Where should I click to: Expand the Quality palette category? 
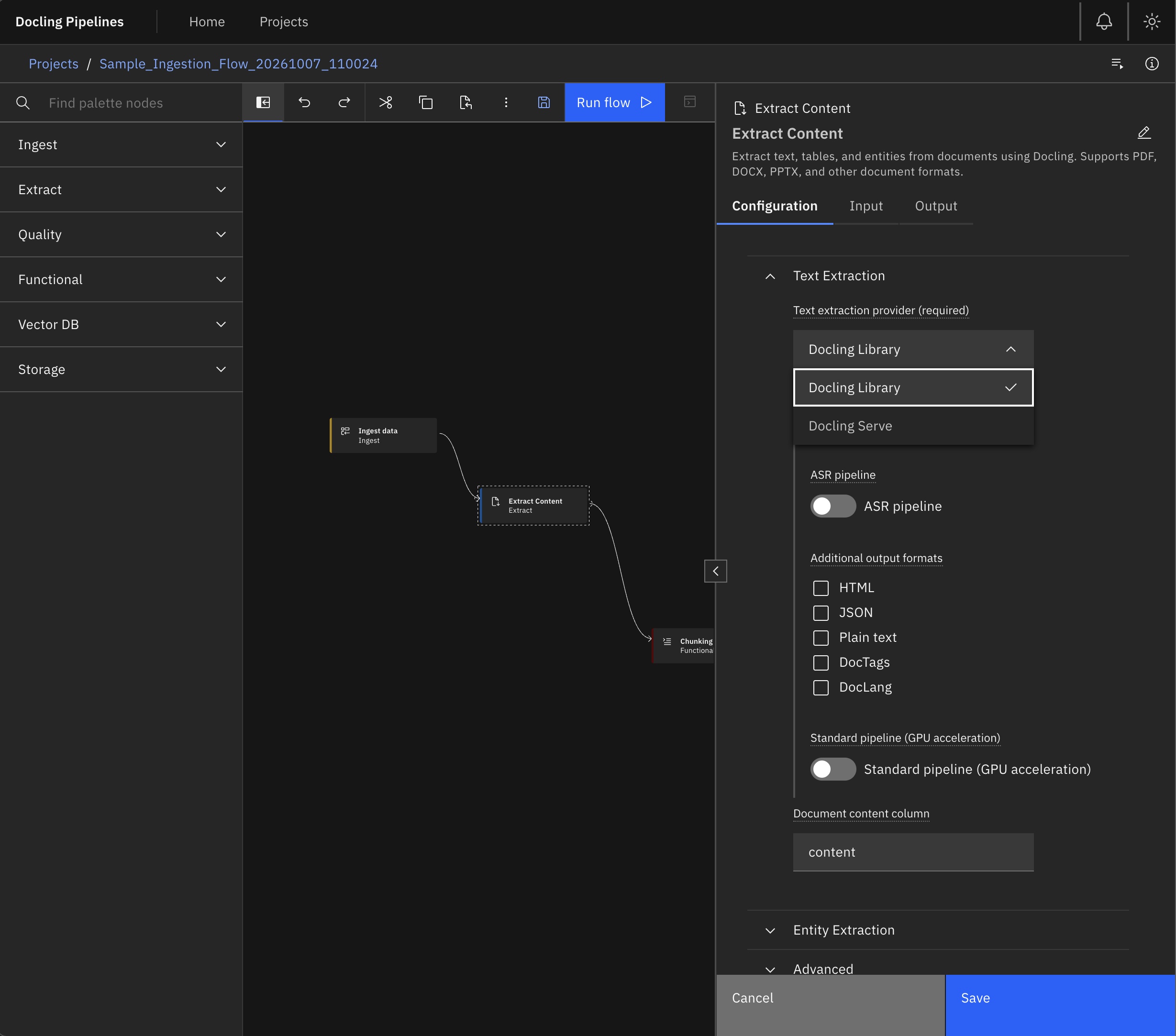pos(121,234)
